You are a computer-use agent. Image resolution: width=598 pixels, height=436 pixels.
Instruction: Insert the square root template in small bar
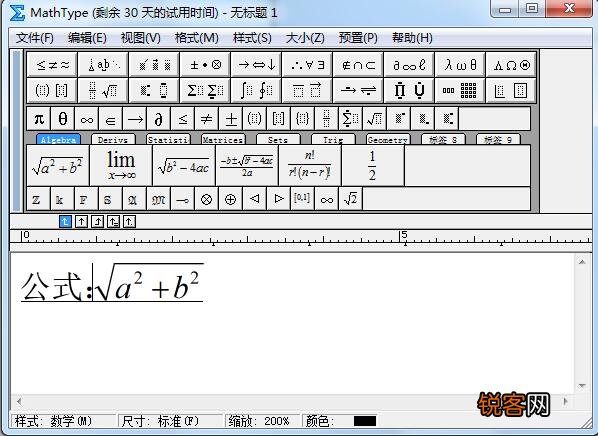tap(375, 119)
